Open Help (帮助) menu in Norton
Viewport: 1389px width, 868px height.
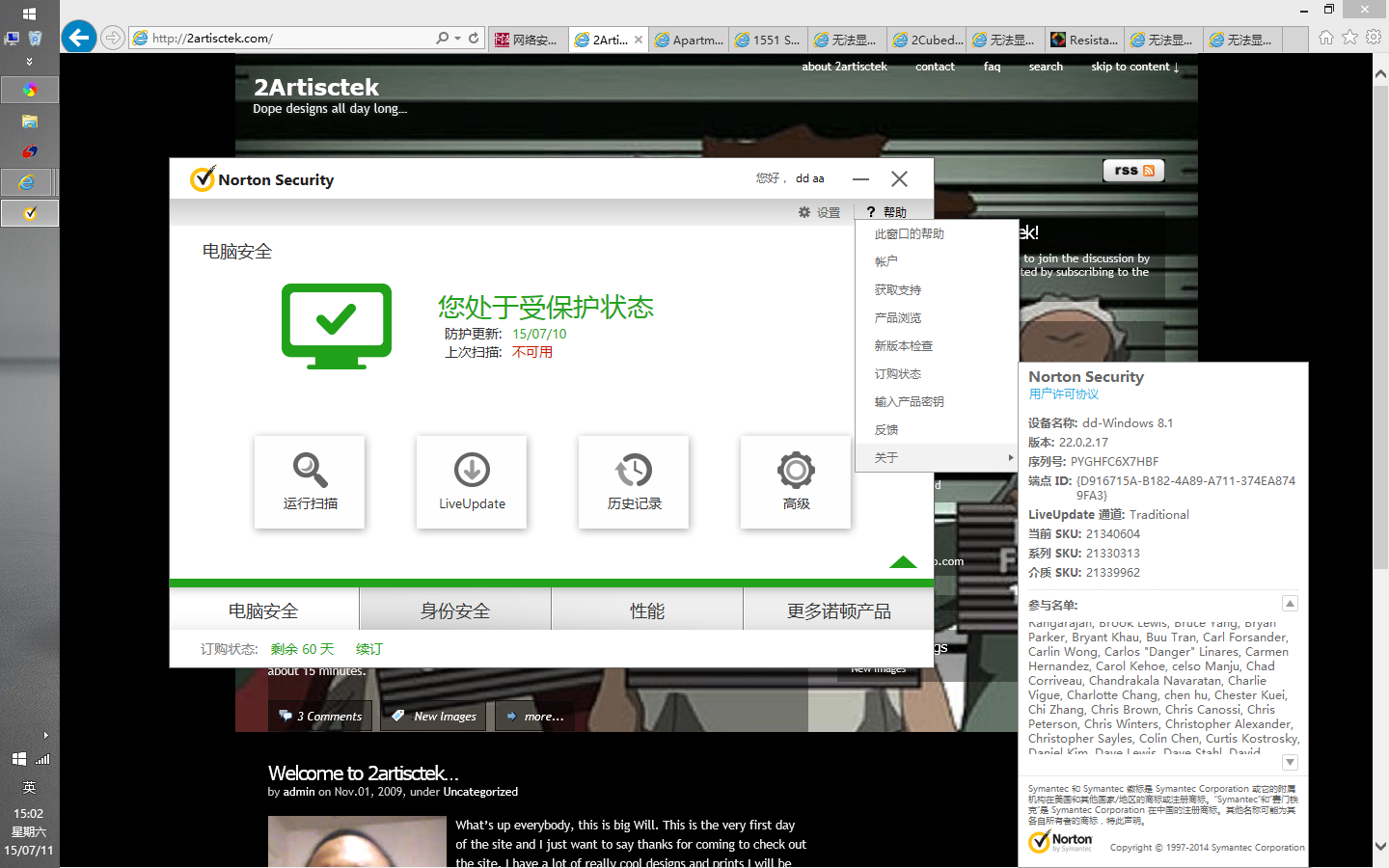pyautogui.click(x=886, y=212)
